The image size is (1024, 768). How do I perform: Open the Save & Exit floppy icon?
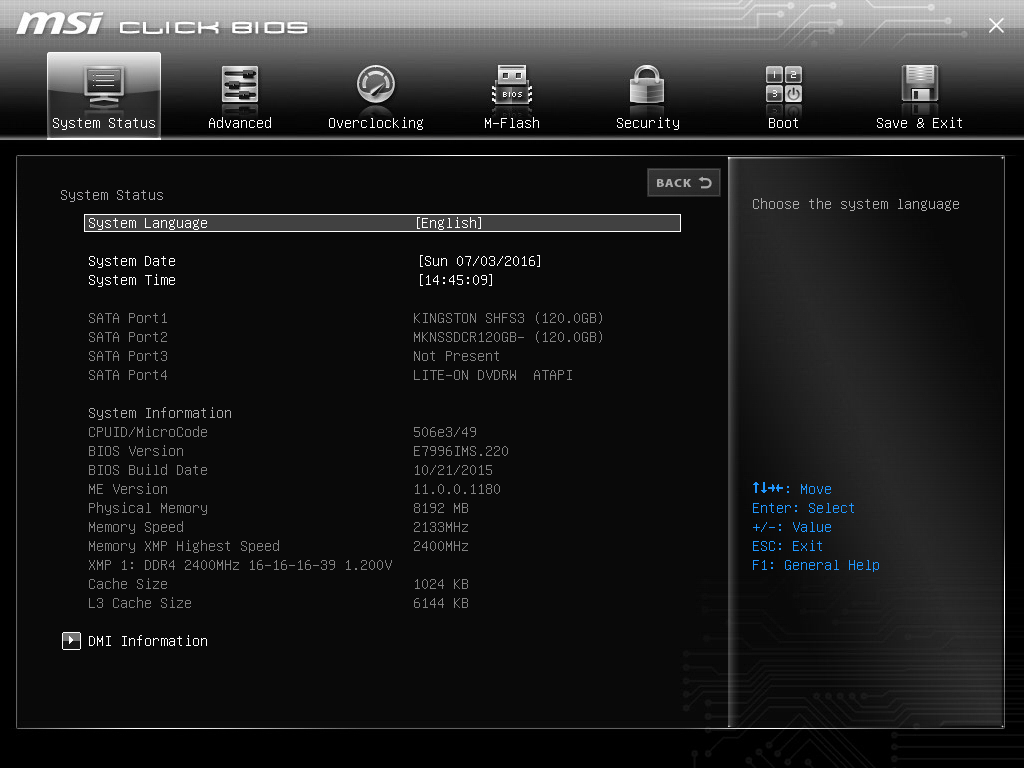pos(920,84)
